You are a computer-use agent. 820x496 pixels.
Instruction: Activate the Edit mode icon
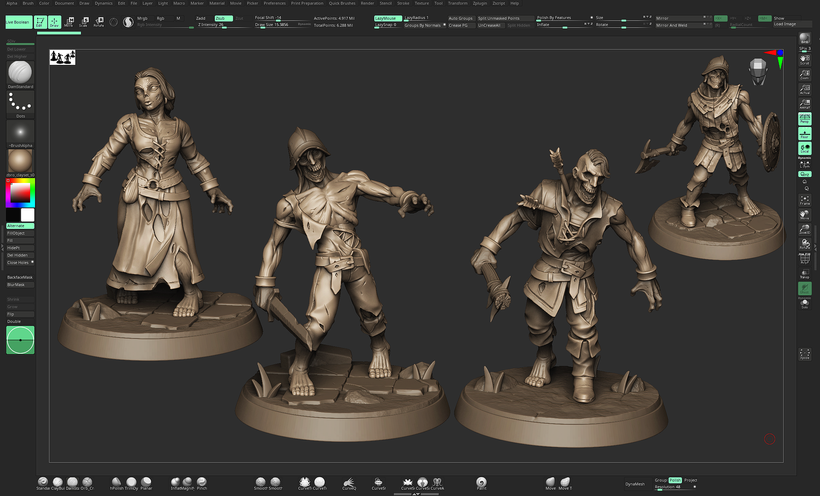pyautogui.click(x=41, y=20)
